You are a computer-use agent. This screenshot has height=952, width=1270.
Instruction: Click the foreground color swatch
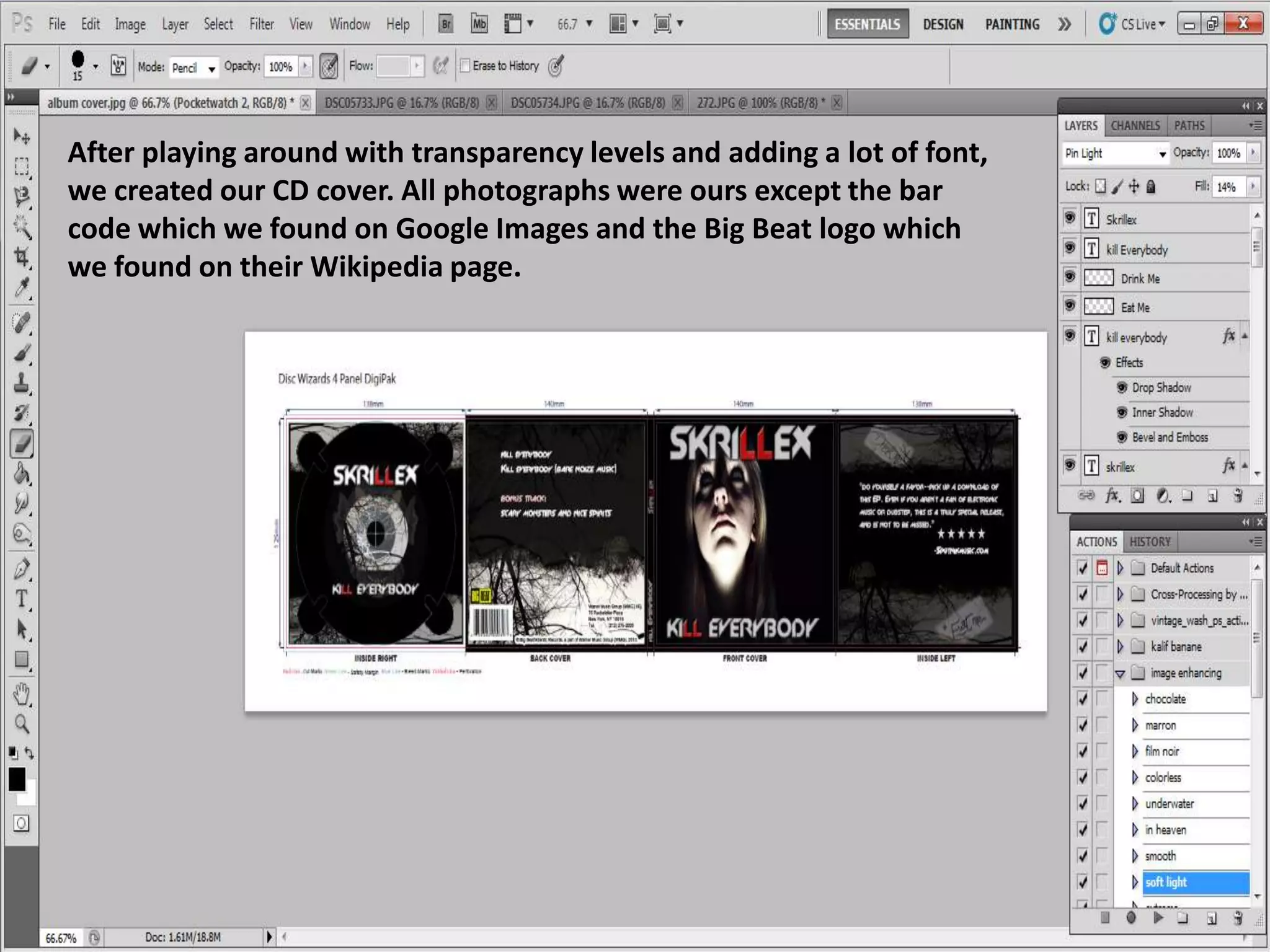coord(17,779)
